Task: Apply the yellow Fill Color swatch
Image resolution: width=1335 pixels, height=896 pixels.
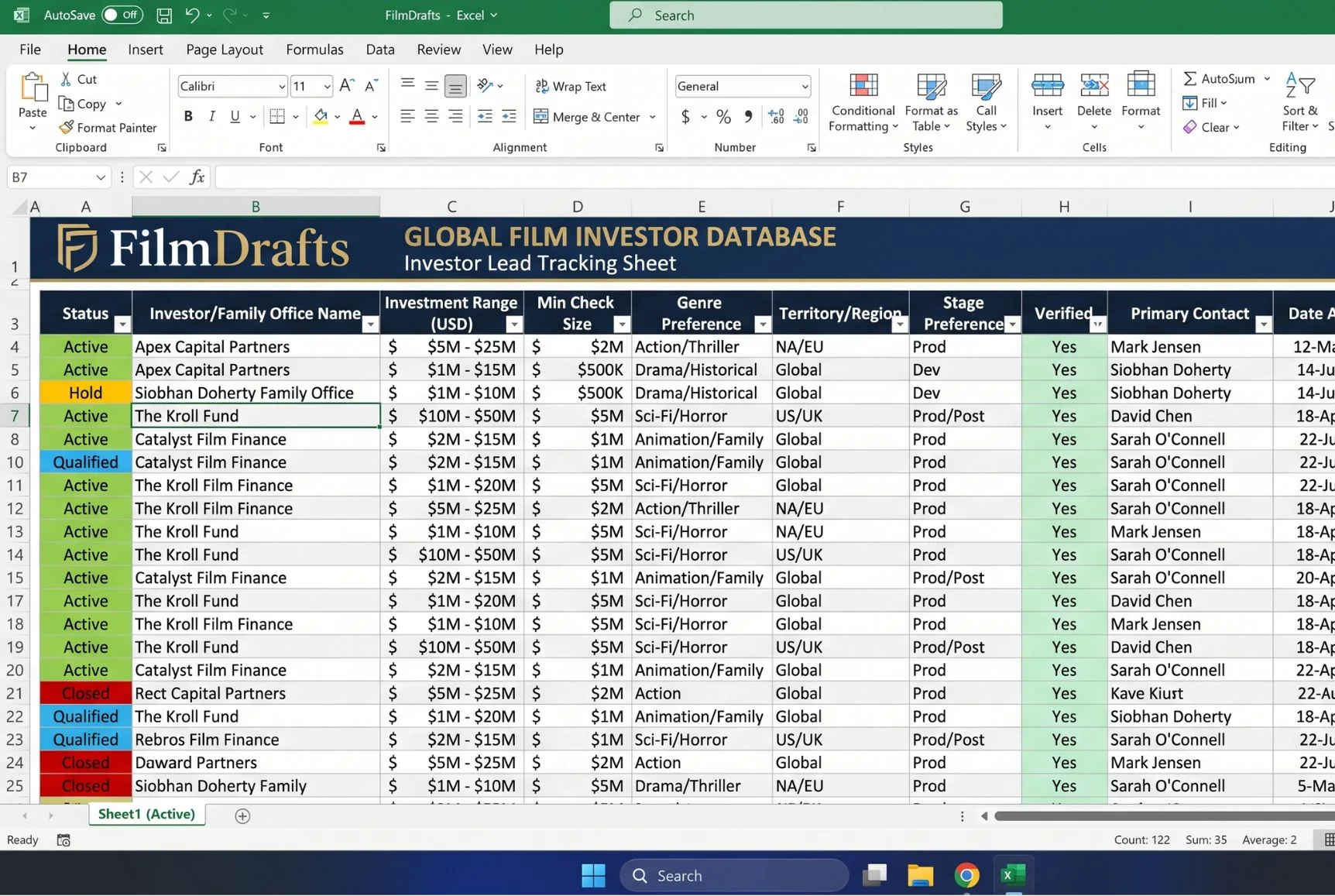Action: (321, 116)
